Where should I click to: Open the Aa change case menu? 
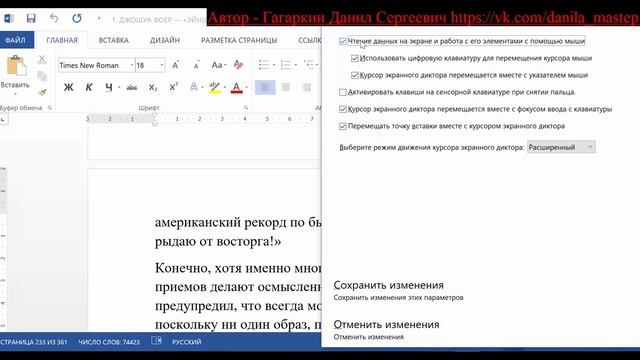click(x=218, y=65)
